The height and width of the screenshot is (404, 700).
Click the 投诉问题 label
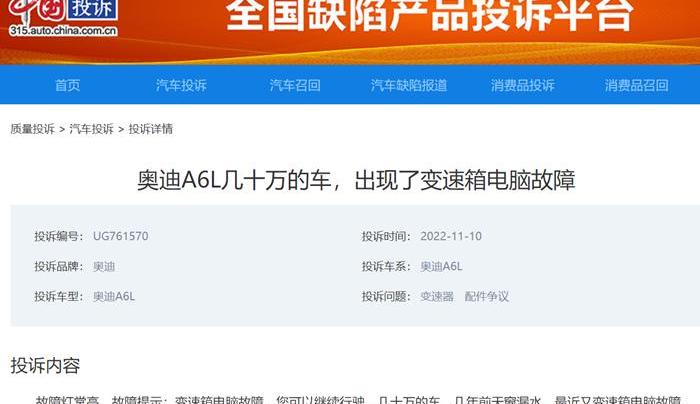tap(386, 296)
